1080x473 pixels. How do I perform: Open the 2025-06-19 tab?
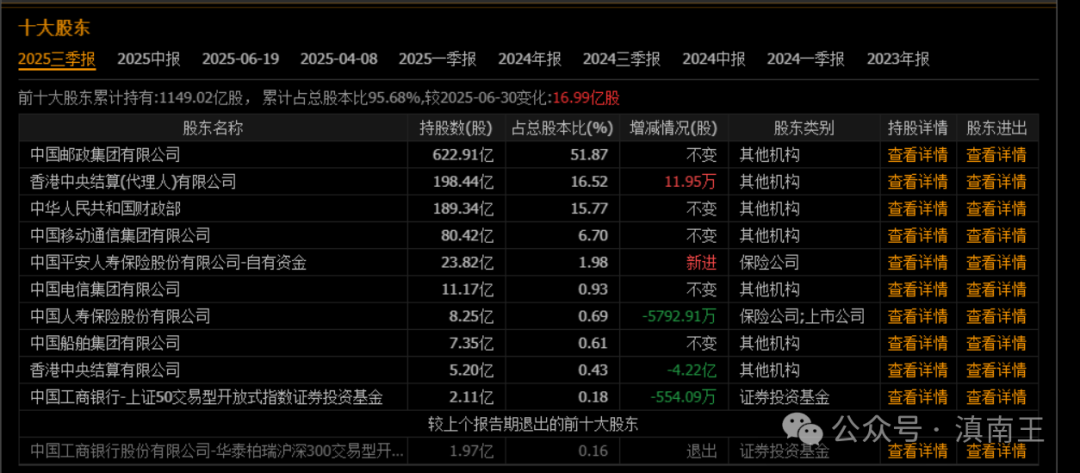coord(240,59)
